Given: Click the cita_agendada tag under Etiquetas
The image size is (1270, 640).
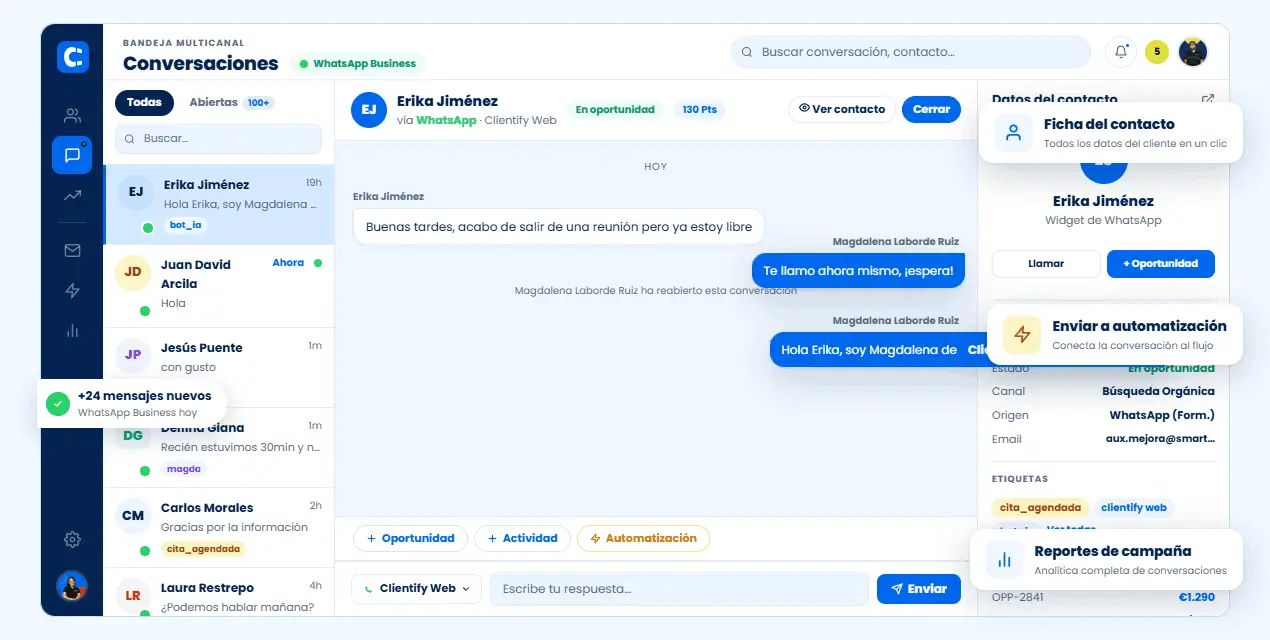Looking at the screenshot, I should (x=1040, y=507).
